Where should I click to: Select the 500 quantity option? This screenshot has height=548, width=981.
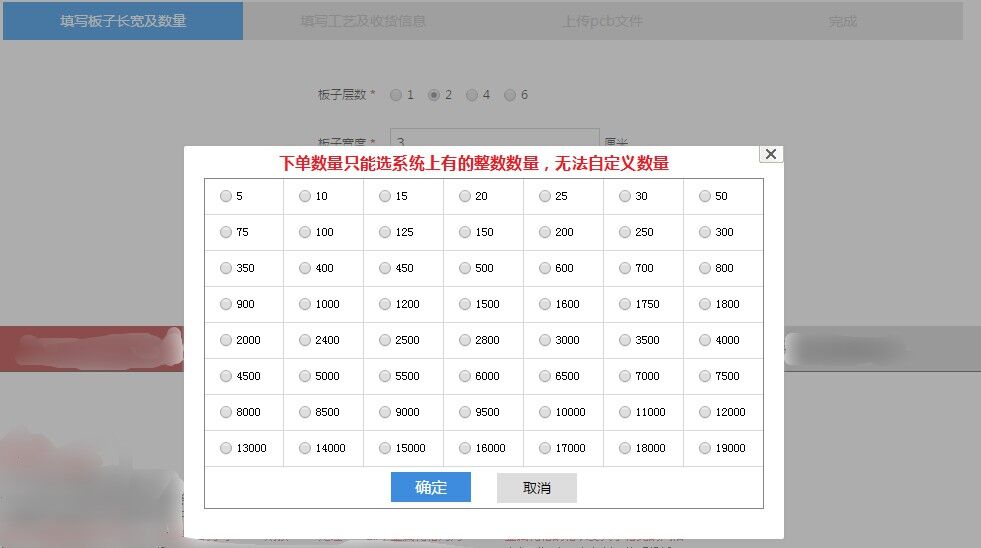coord(465,269)
